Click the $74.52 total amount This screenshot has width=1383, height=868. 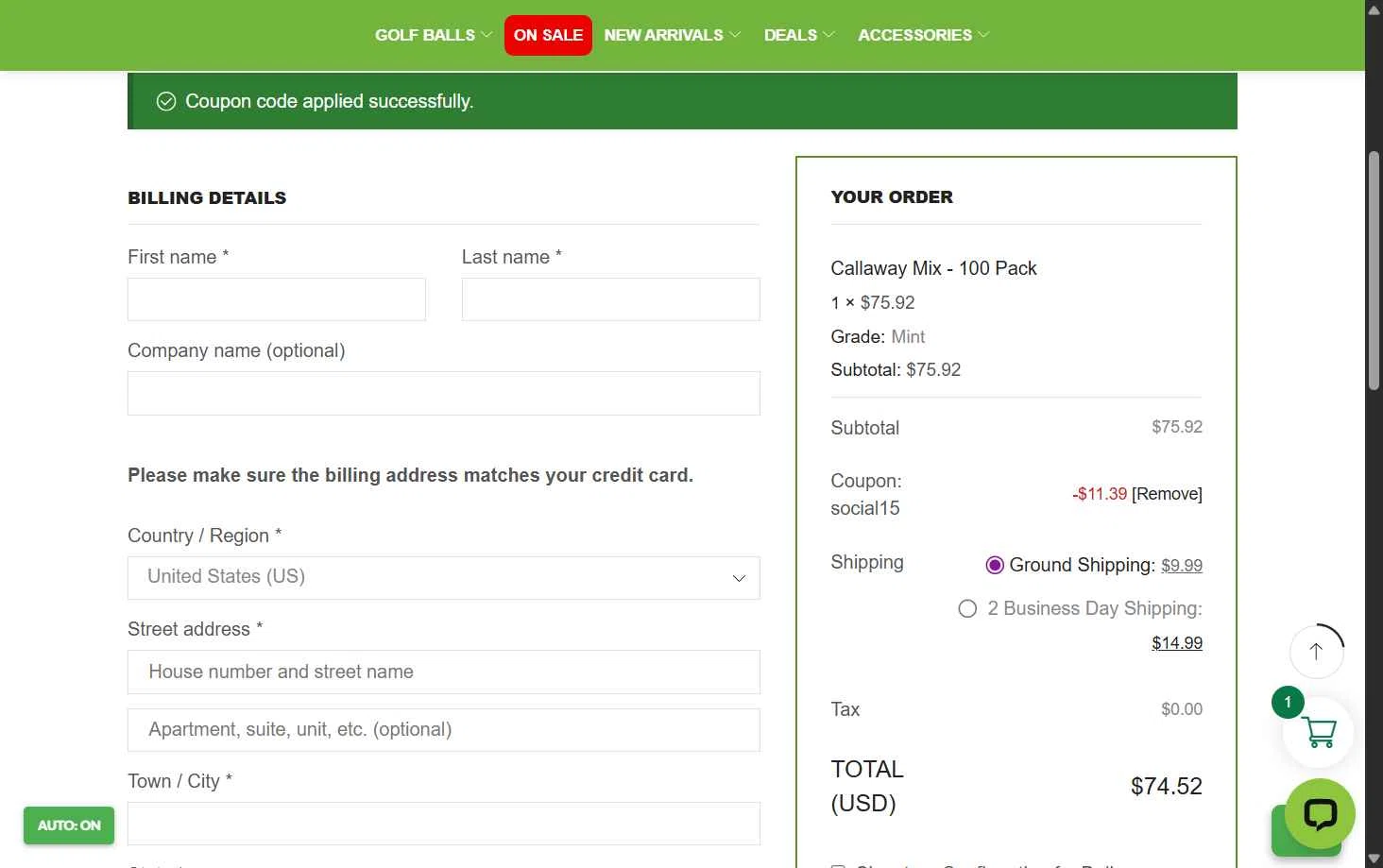coord(1167,786)
